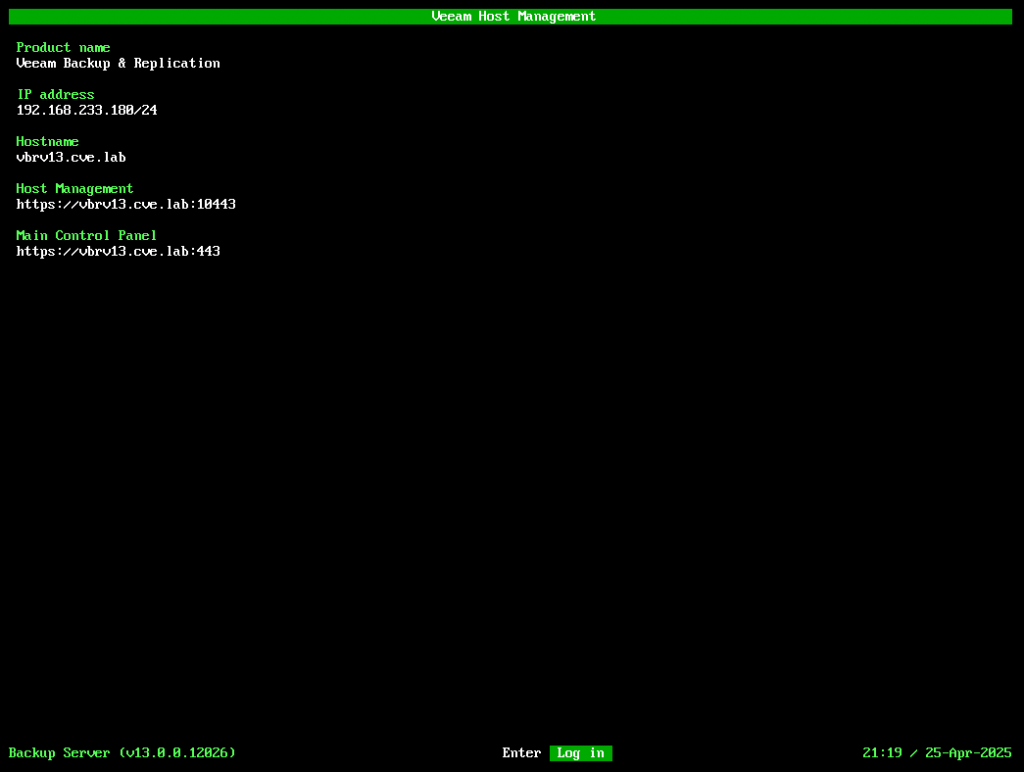Click the Enter key hint
This screenshot has height=772, width=1024.
pyautogui.click(x=521, y=753)
